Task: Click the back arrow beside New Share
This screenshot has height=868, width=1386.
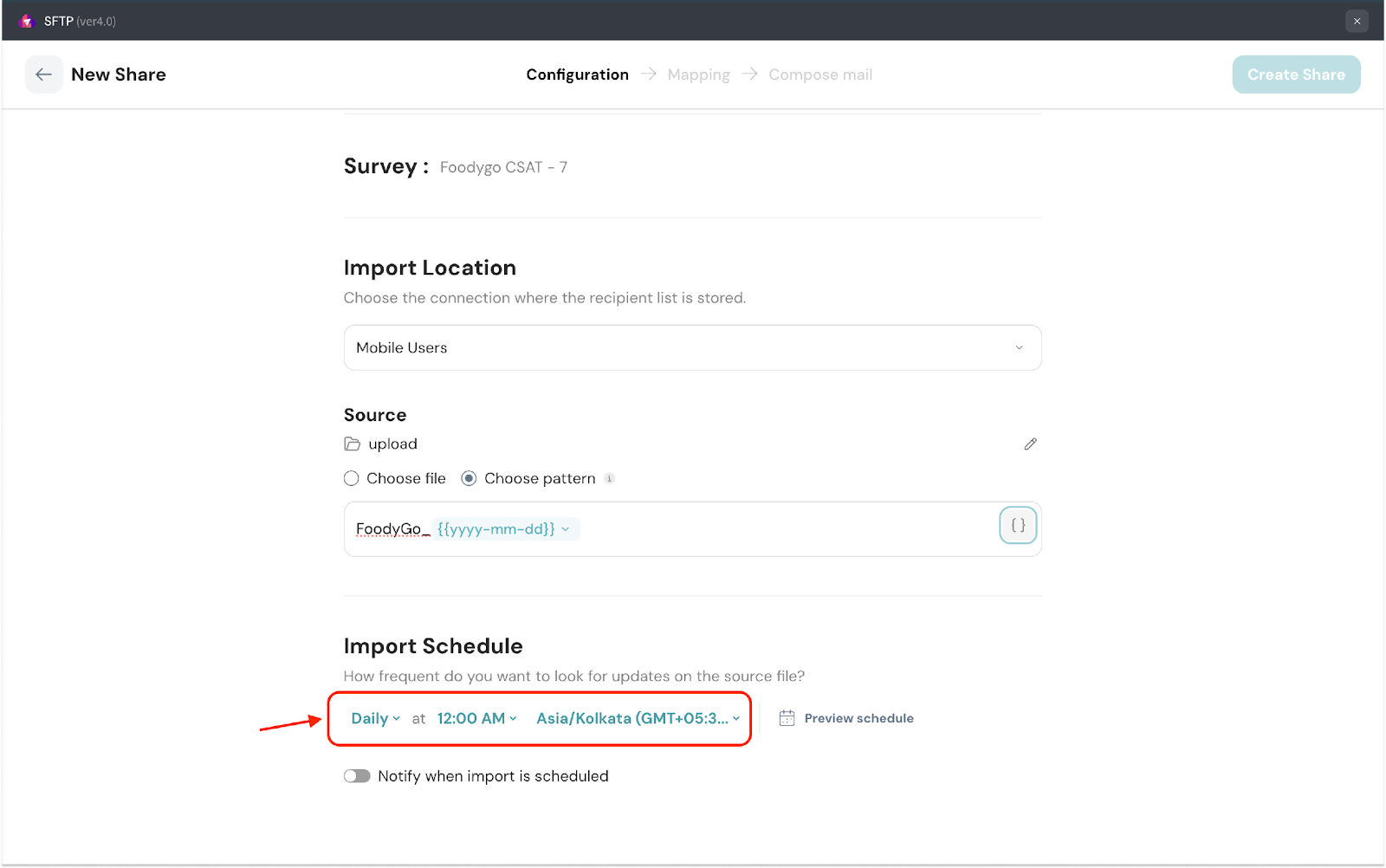Action: point(43,74)
